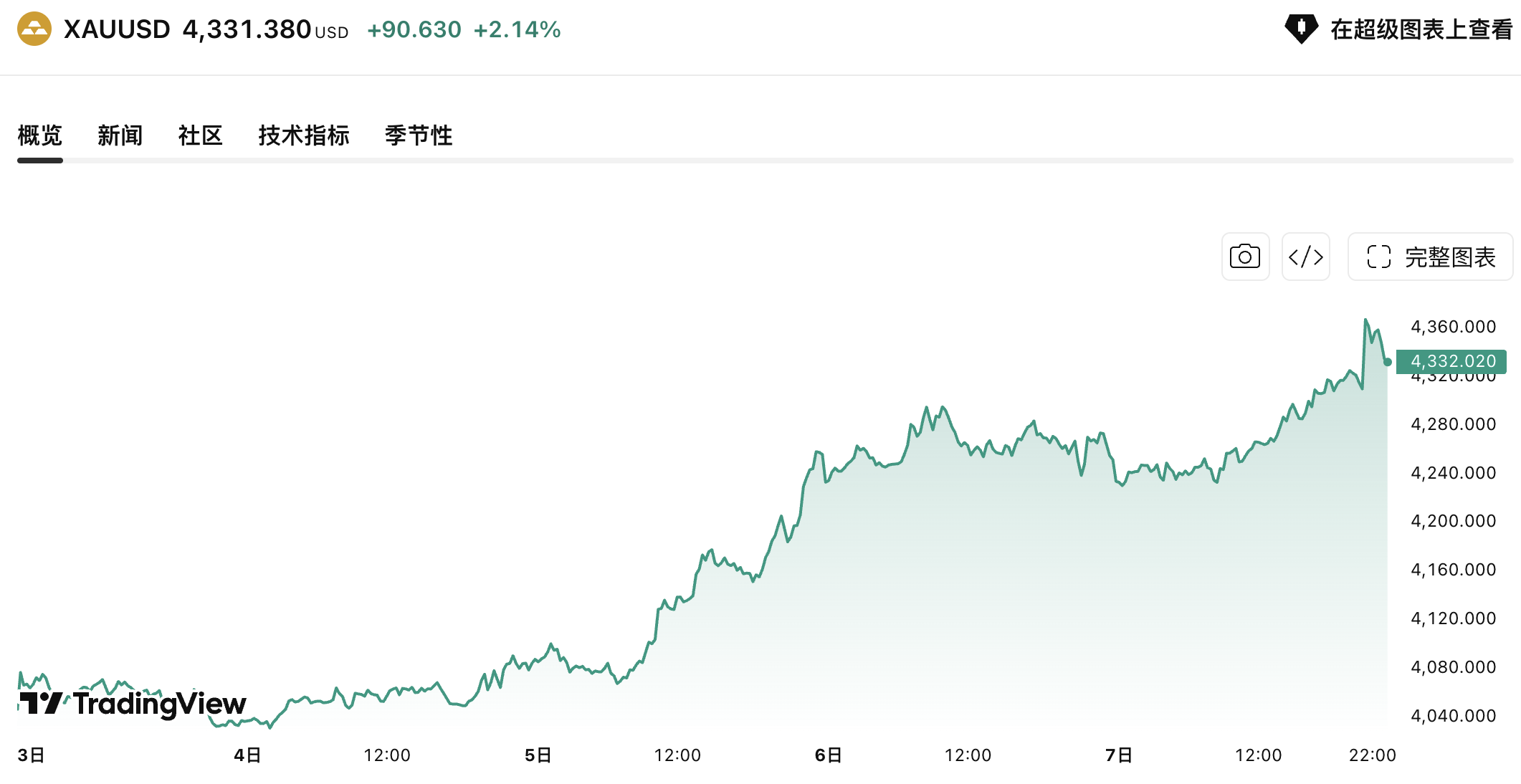Open the 技术指标 tab
The image size is (1521, 784).
click(304, 135)
